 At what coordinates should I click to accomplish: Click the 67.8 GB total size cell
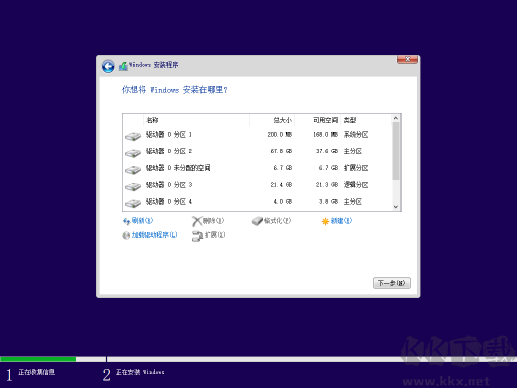pos(281,151)
